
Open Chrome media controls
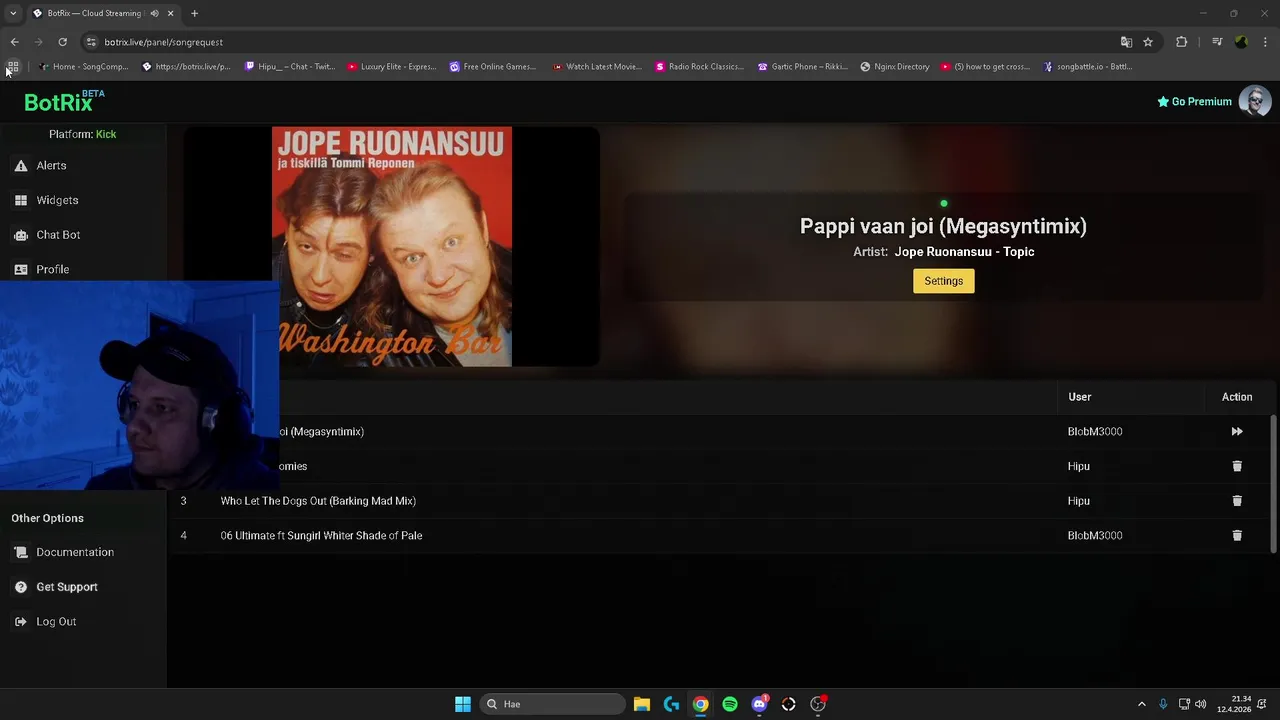tap(1216, 42)
